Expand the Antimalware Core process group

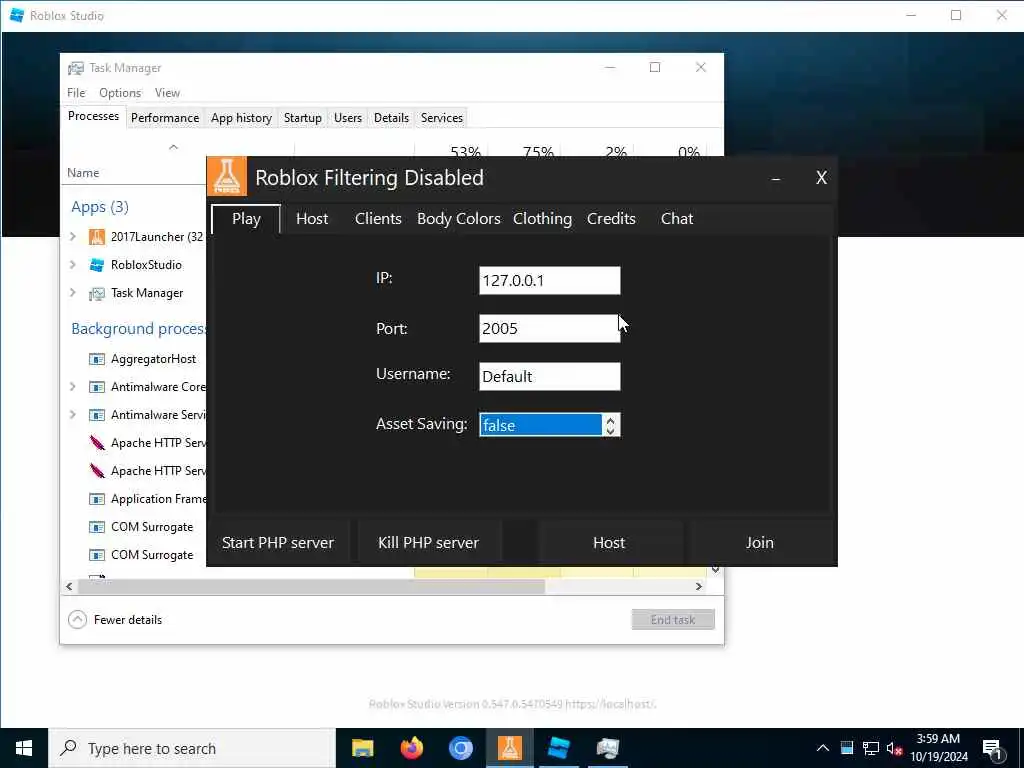[72, 387]
